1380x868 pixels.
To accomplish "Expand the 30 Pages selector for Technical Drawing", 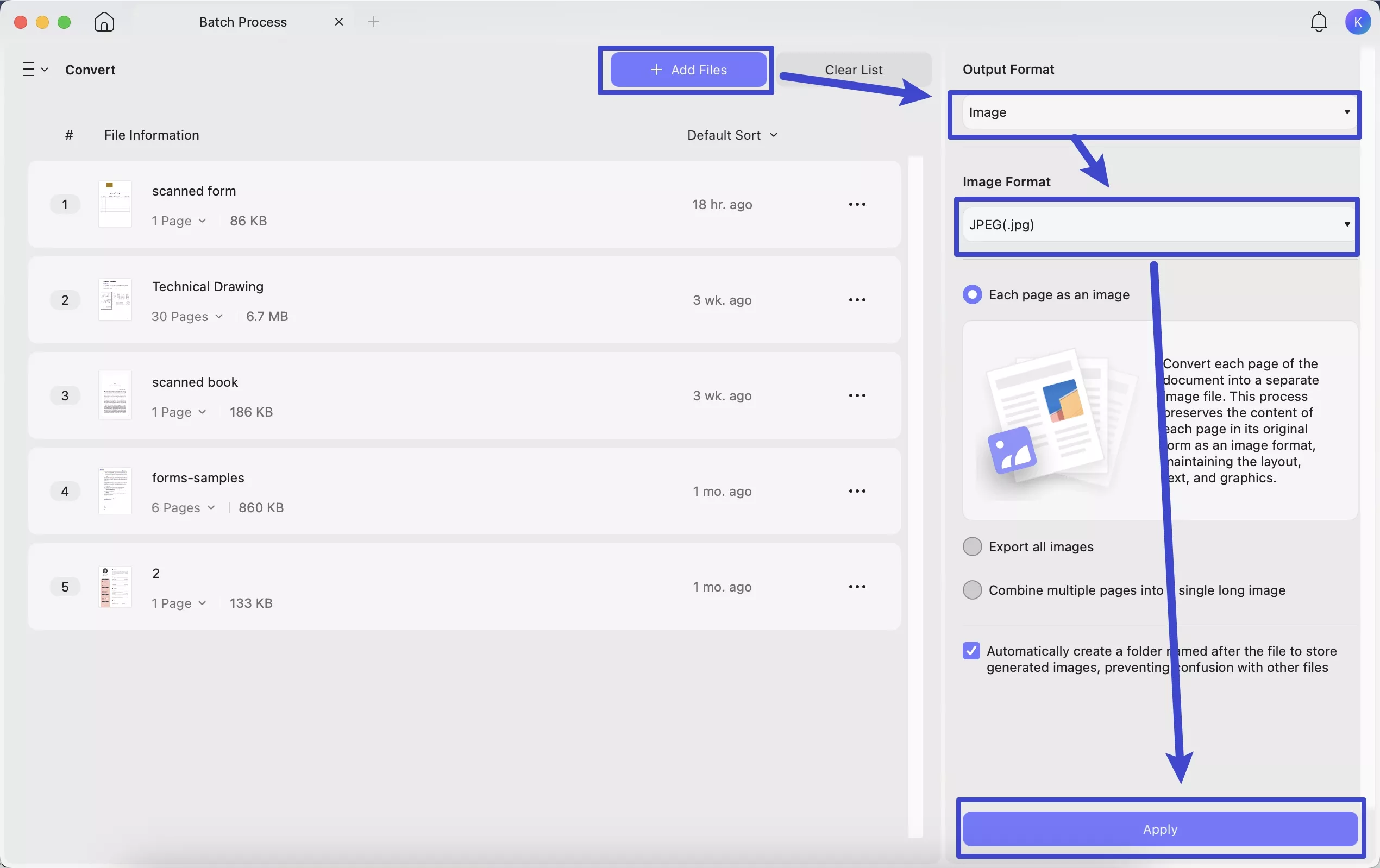I will coord(187,316).
